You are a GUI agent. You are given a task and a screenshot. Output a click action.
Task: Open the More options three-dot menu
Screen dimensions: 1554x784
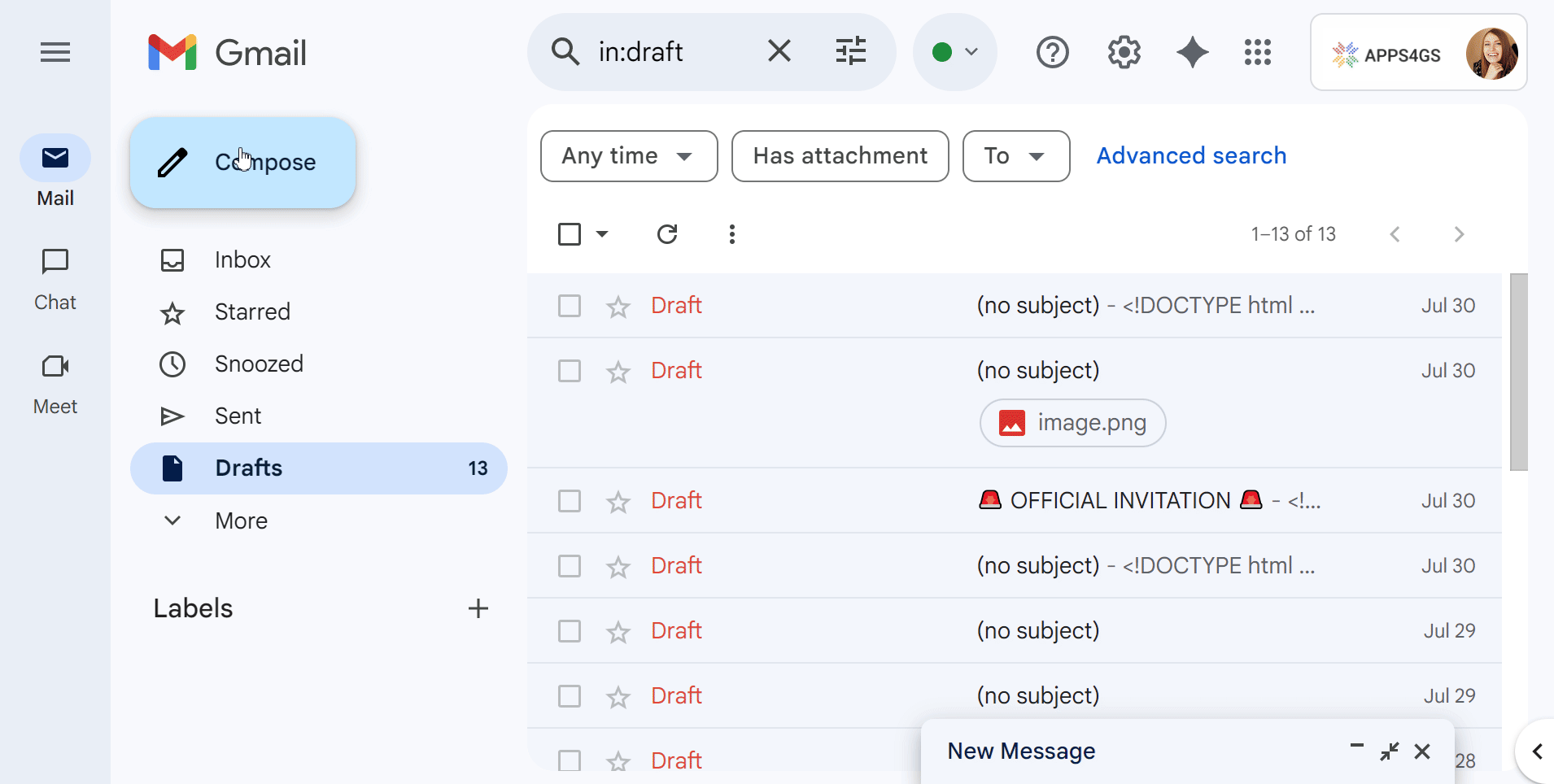coord(732,234)
